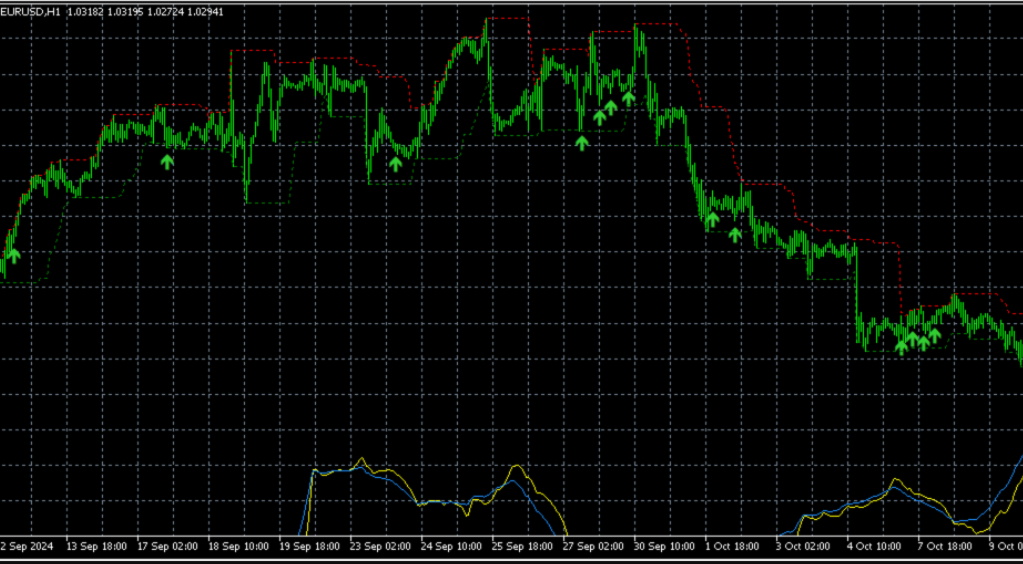Click the 24 Sep 10:00 time label

click(x=451, y=546)
